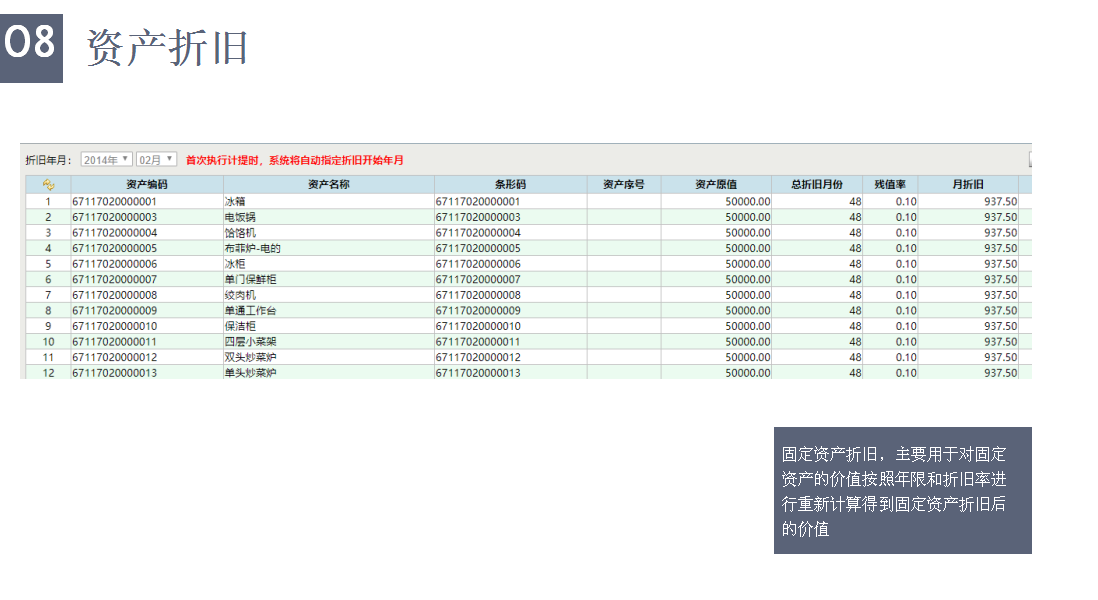
Task: Click the 条形码 column header
Action: point(510,185)
